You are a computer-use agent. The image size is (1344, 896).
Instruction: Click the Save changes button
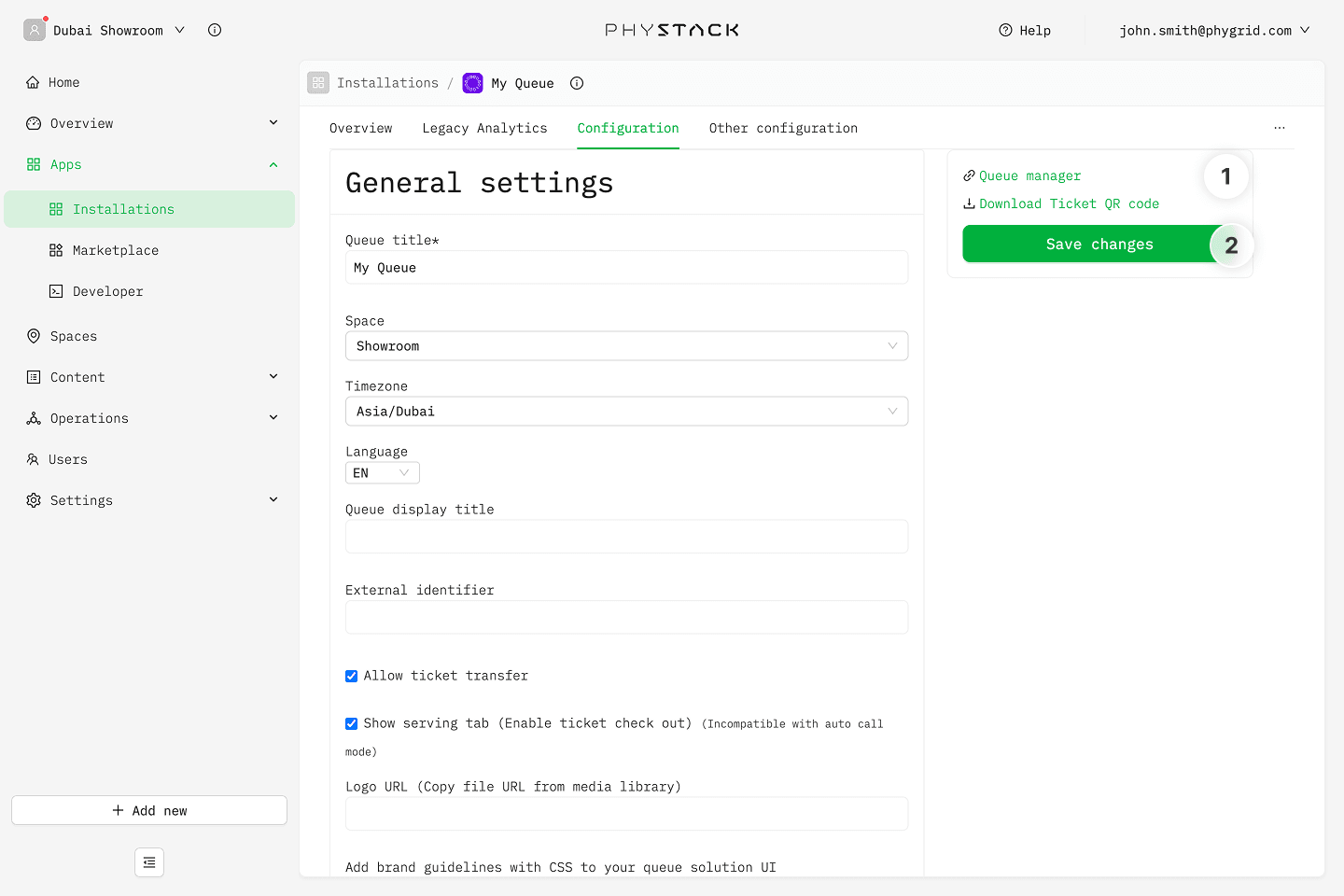[1099, 245]
